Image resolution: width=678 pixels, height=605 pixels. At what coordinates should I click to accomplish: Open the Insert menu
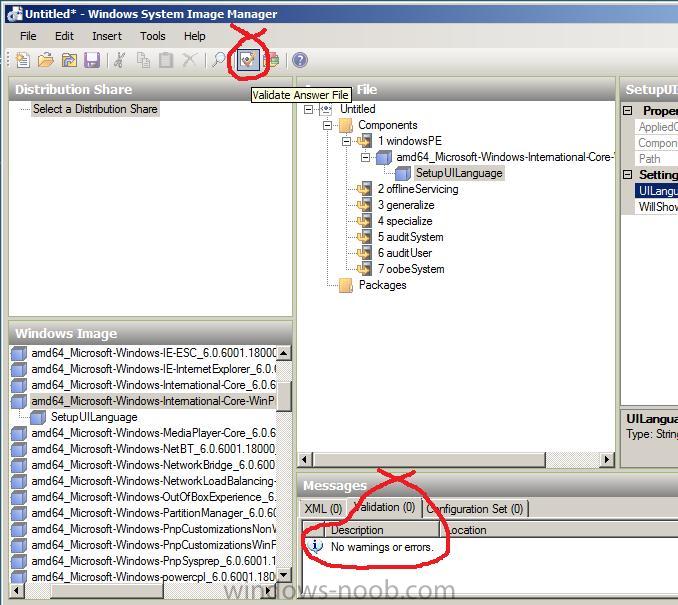click(107, 36)
